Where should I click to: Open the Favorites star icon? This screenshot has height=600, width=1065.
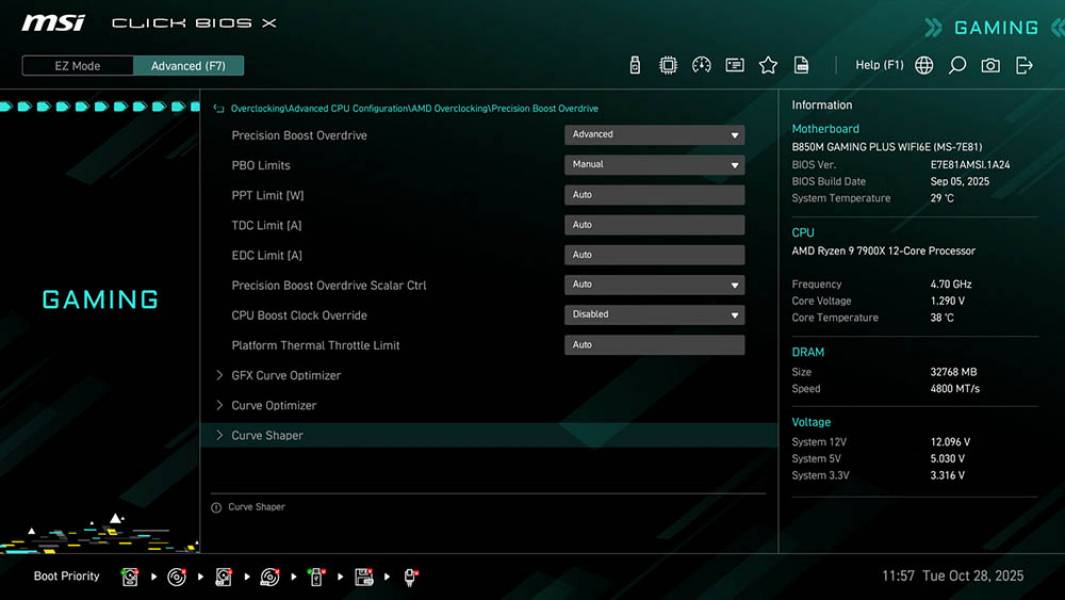tap(768, 63)
